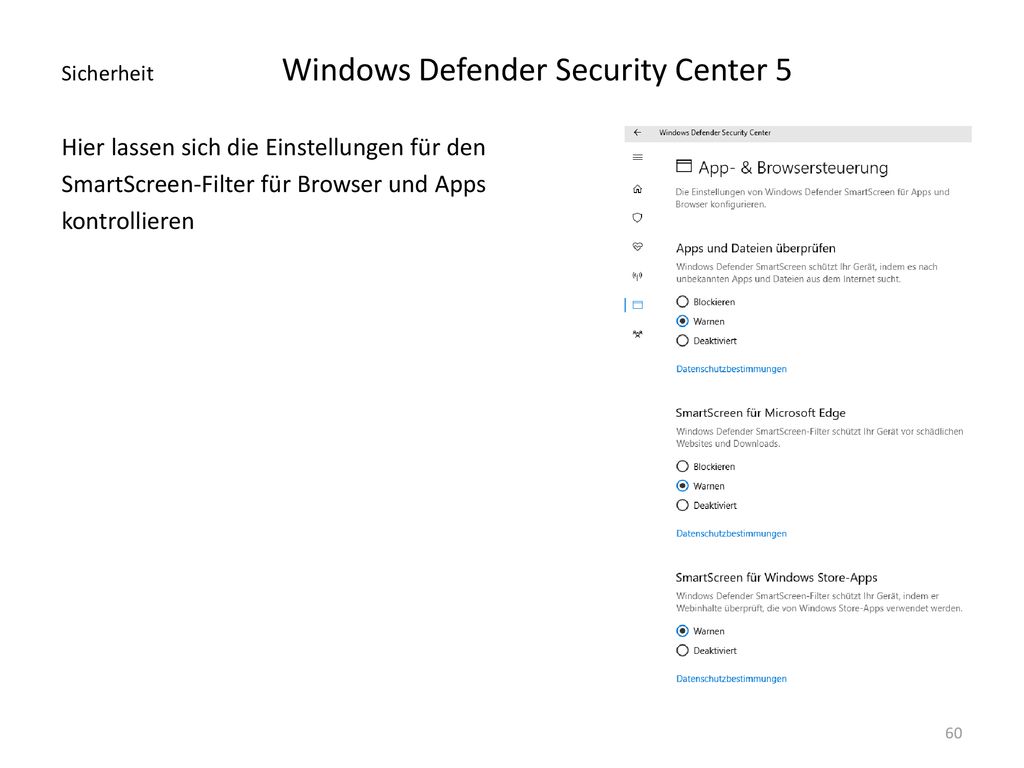Open Family options sidebar icon
The width and height of the screenshot is (1024, 768).
coord(637,334)
